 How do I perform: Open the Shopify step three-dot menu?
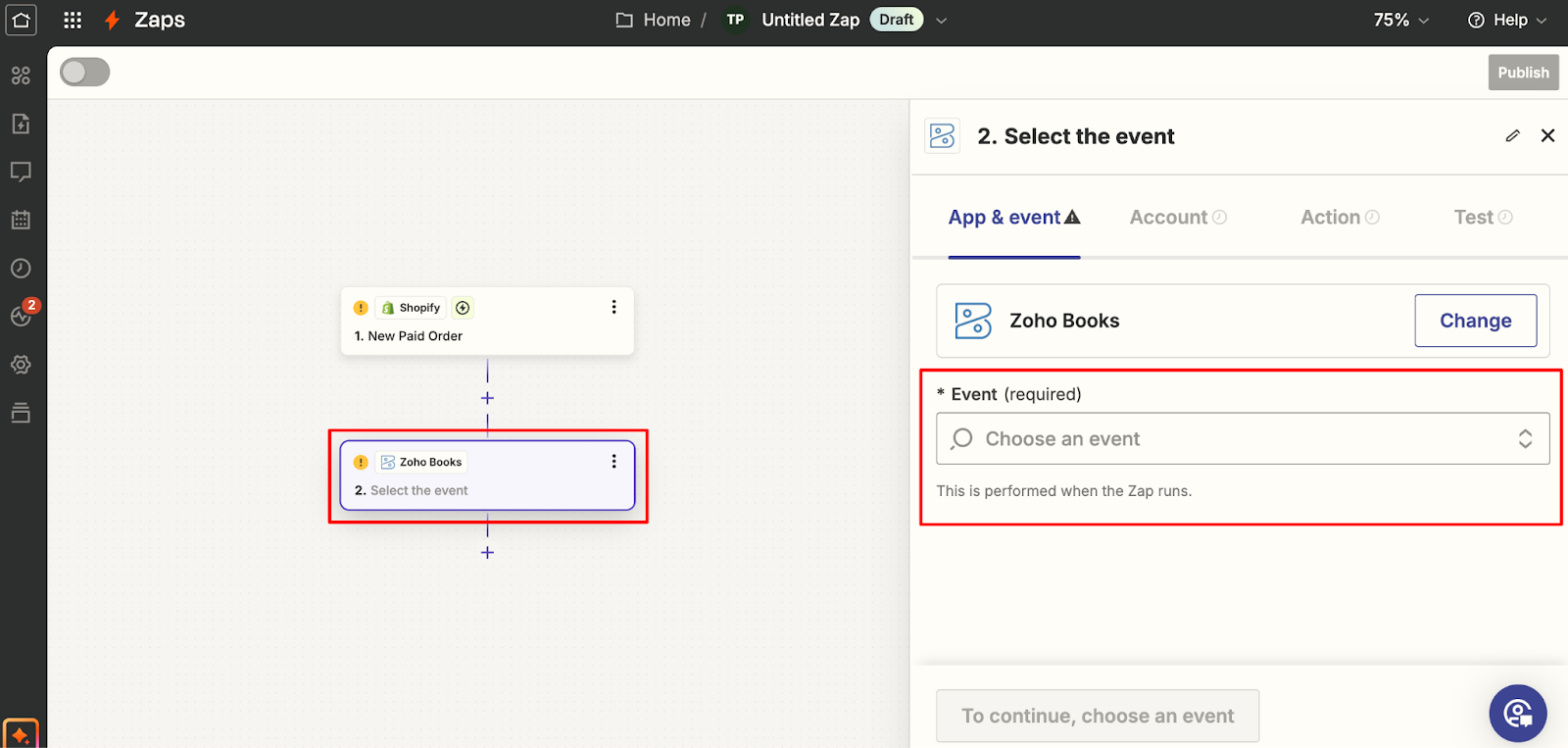point(614,307)
